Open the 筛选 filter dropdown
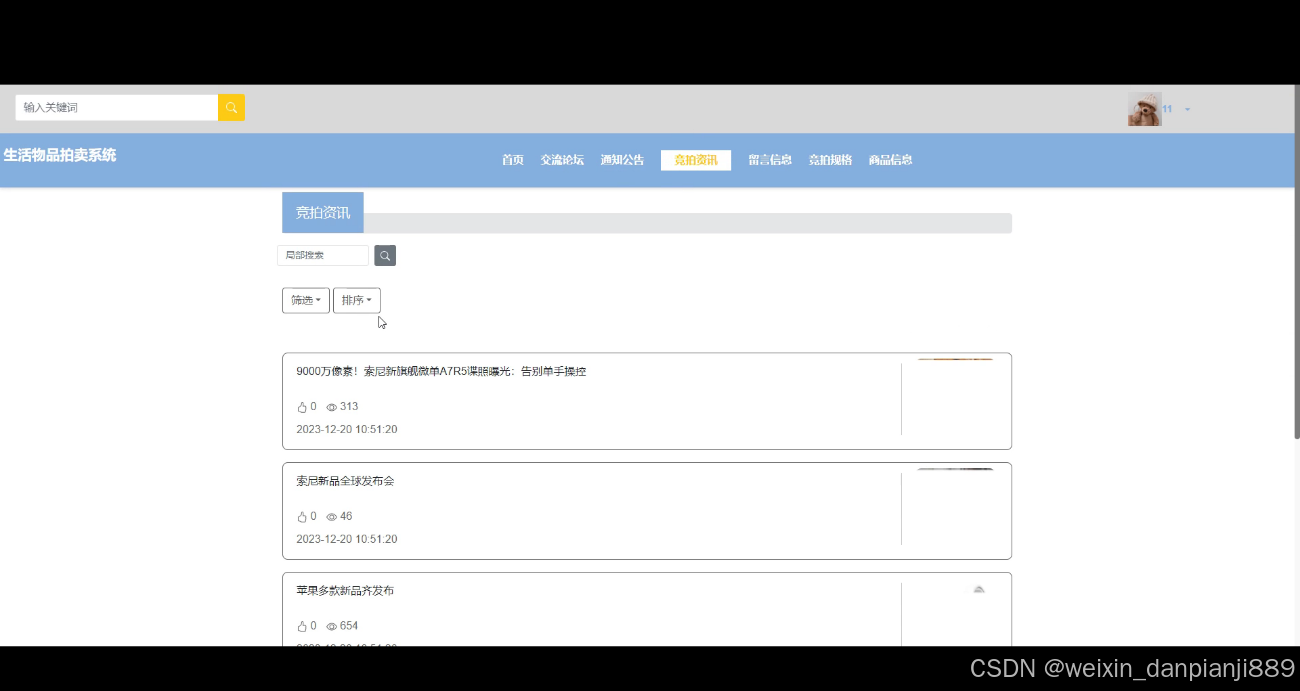Viewport: 1300px width, 691px height. click(x=306, y=300)
